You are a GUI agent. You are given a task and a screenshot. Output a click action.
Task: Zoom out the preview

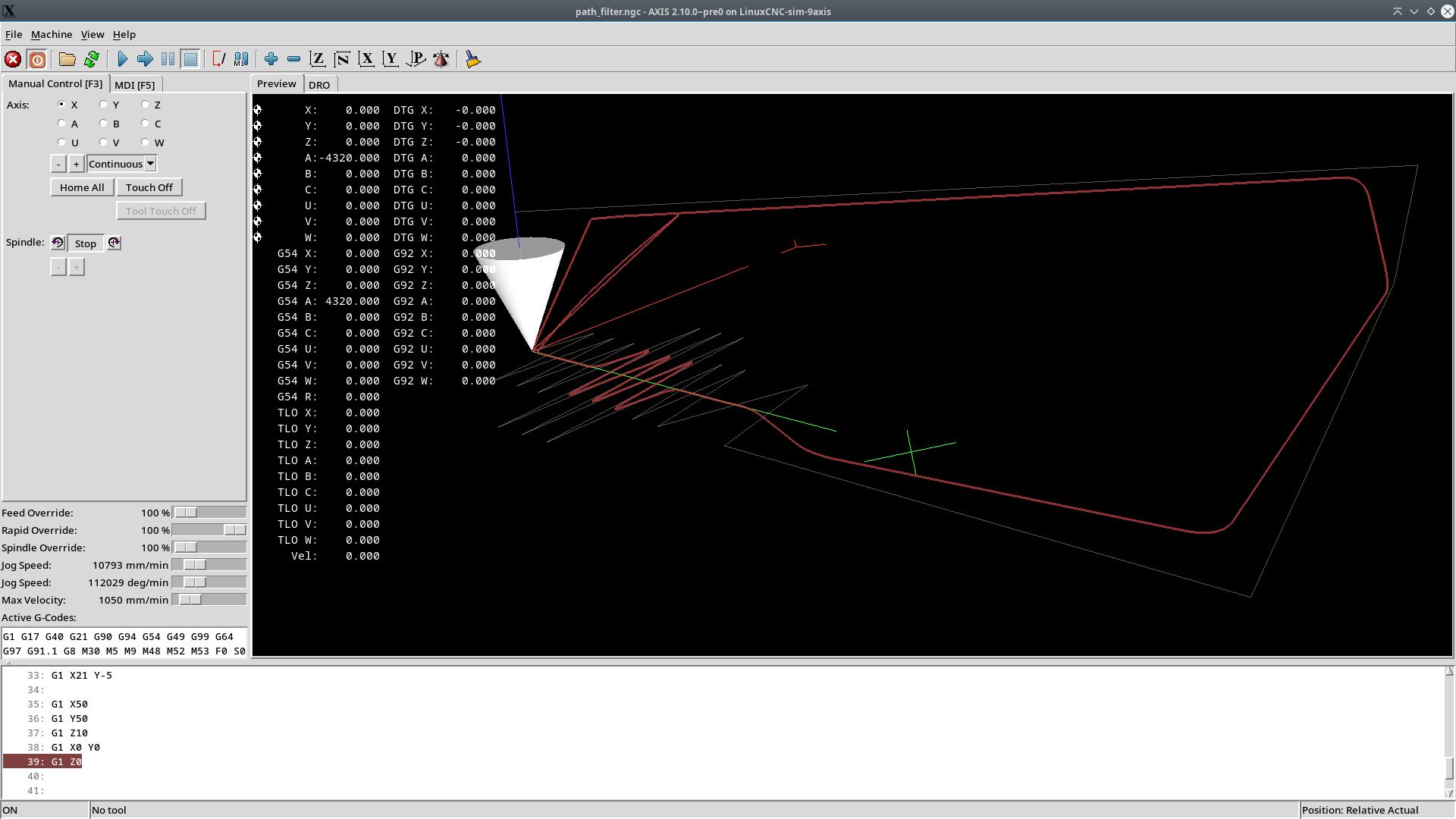pyautogui.click(x=293, y=59)
